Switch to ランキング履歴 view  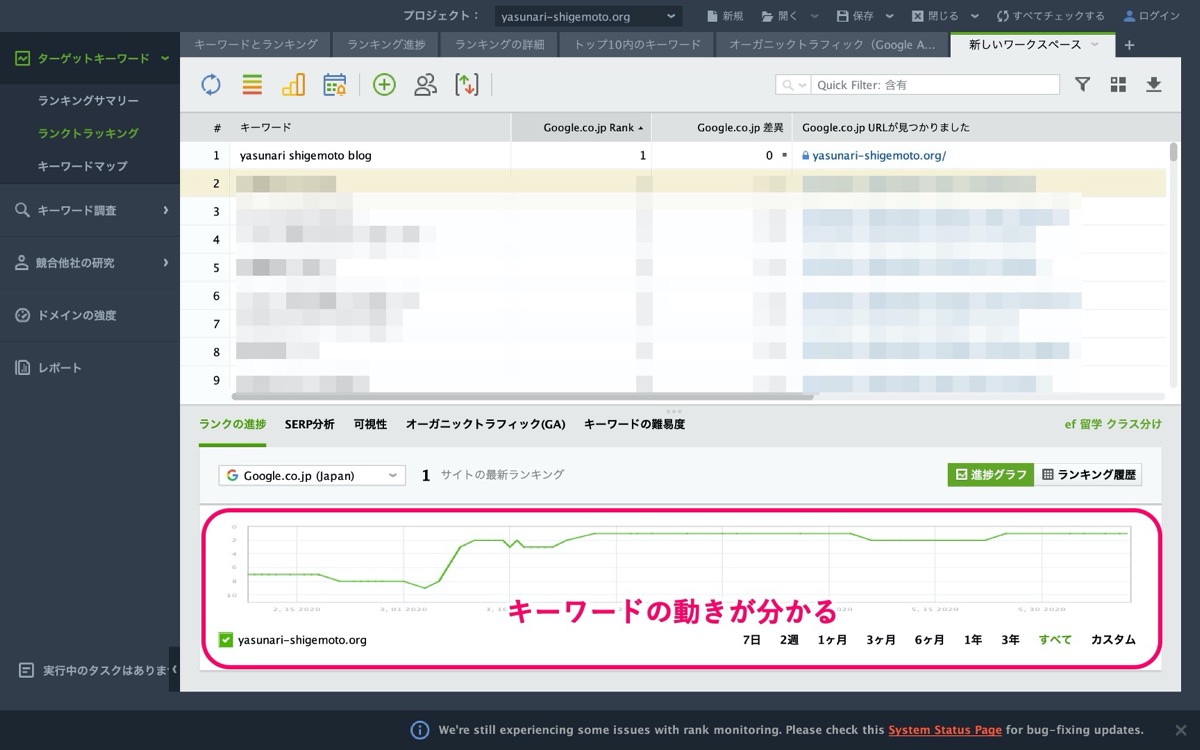1088,475
